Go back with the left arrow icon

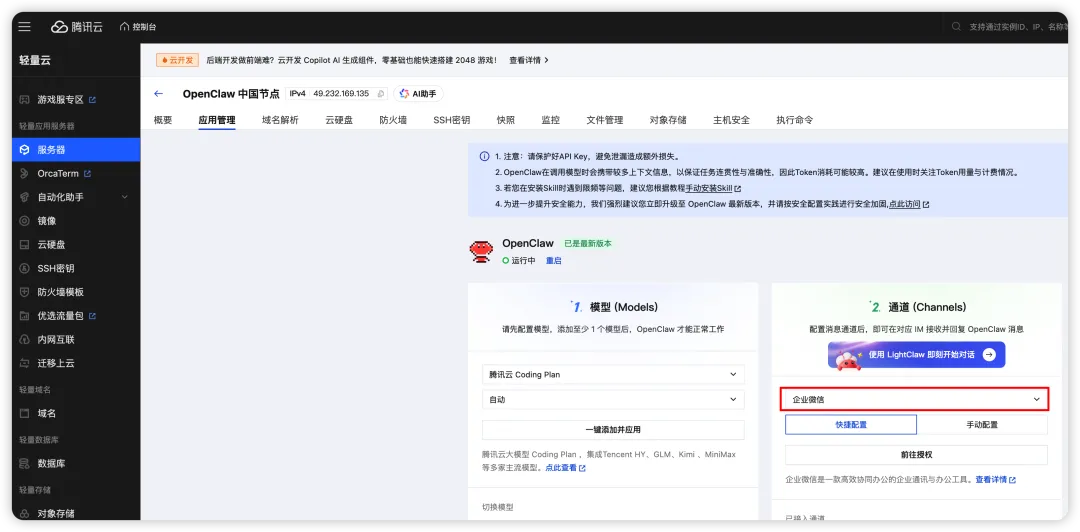point(159,94)
